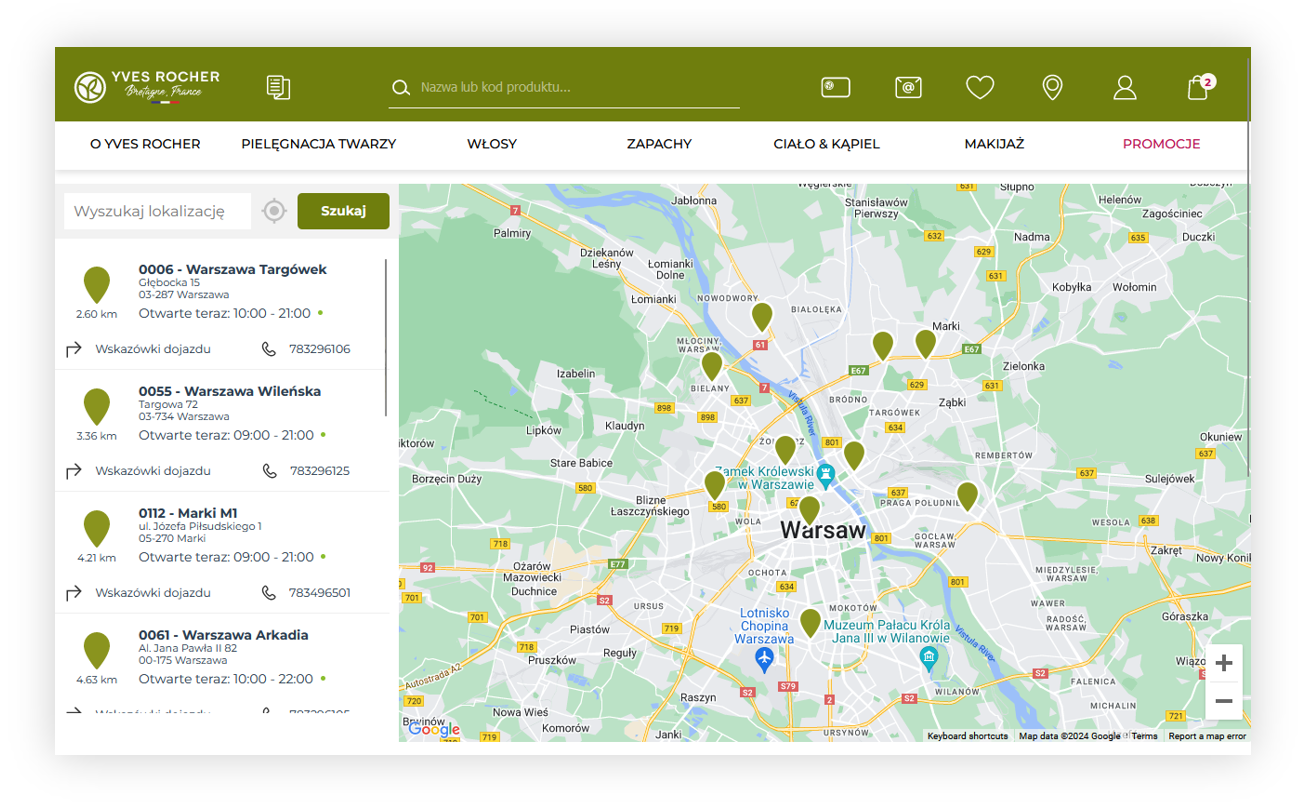Click the Google logo on the map
1308x802 pixels.
point(434,729)
